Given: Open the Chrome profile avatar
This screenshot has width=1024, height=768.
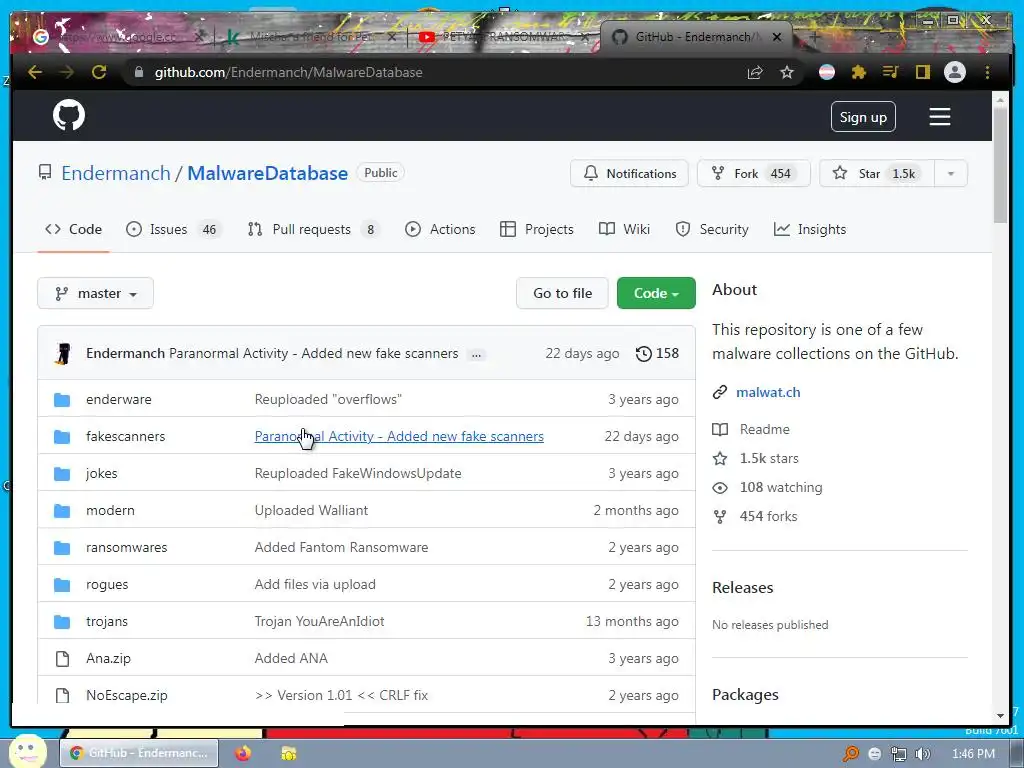Looking at the screenshot, I should click(x=955, y=72).
